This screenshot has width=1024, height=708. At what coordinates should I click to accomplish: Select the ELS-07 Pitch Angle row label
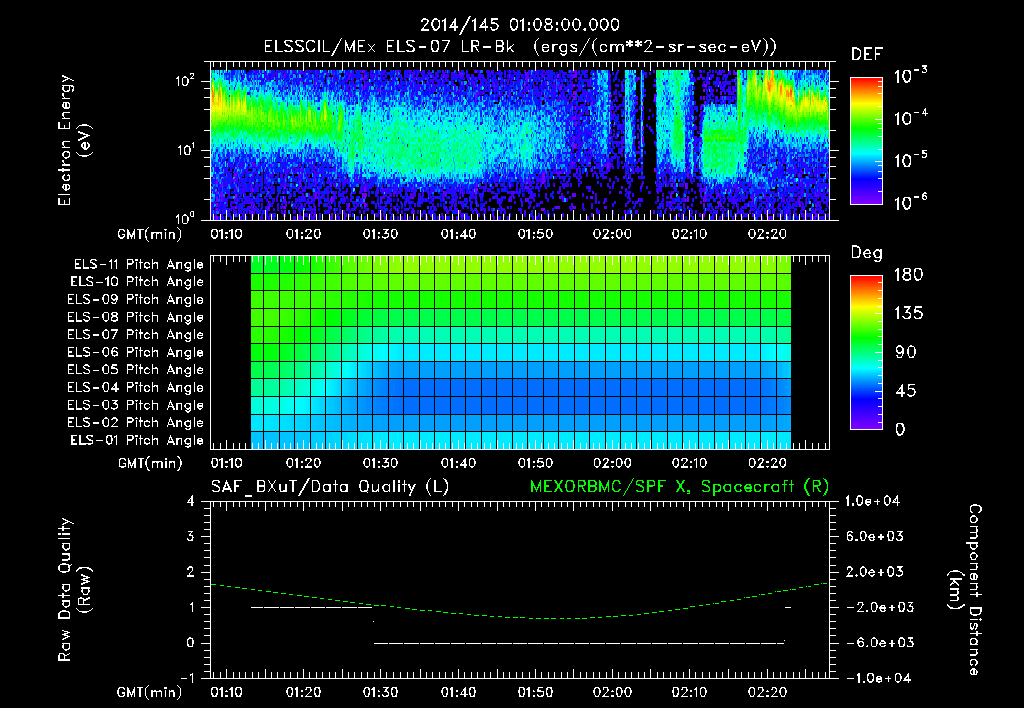pos(135,334)
